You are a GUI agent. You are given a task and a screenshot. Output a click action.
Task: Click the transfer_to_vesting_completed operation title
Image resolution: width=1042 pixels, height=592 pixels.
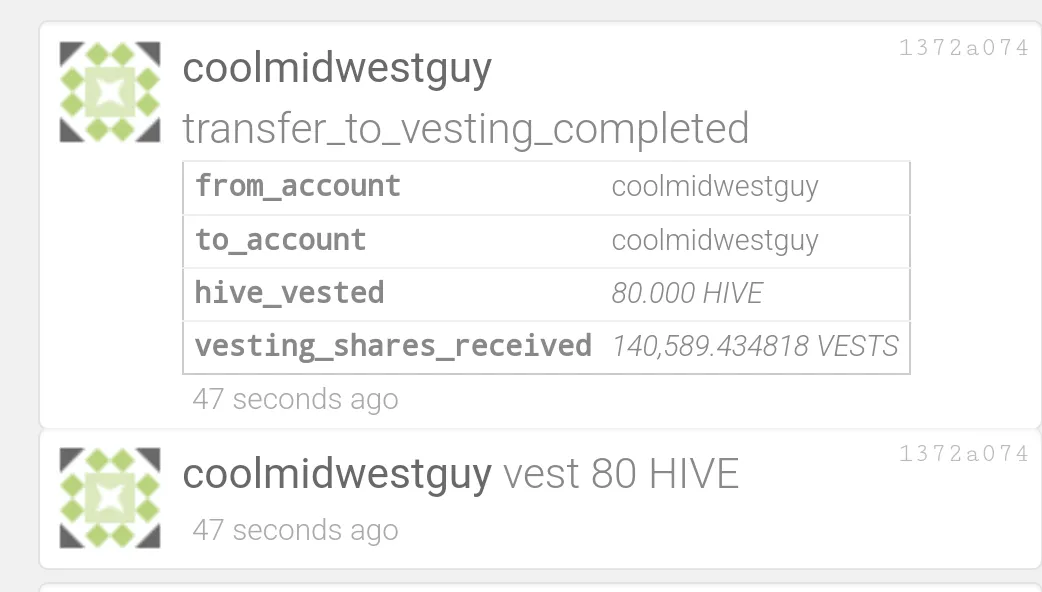pyautogui.click(x=465, y=129)
